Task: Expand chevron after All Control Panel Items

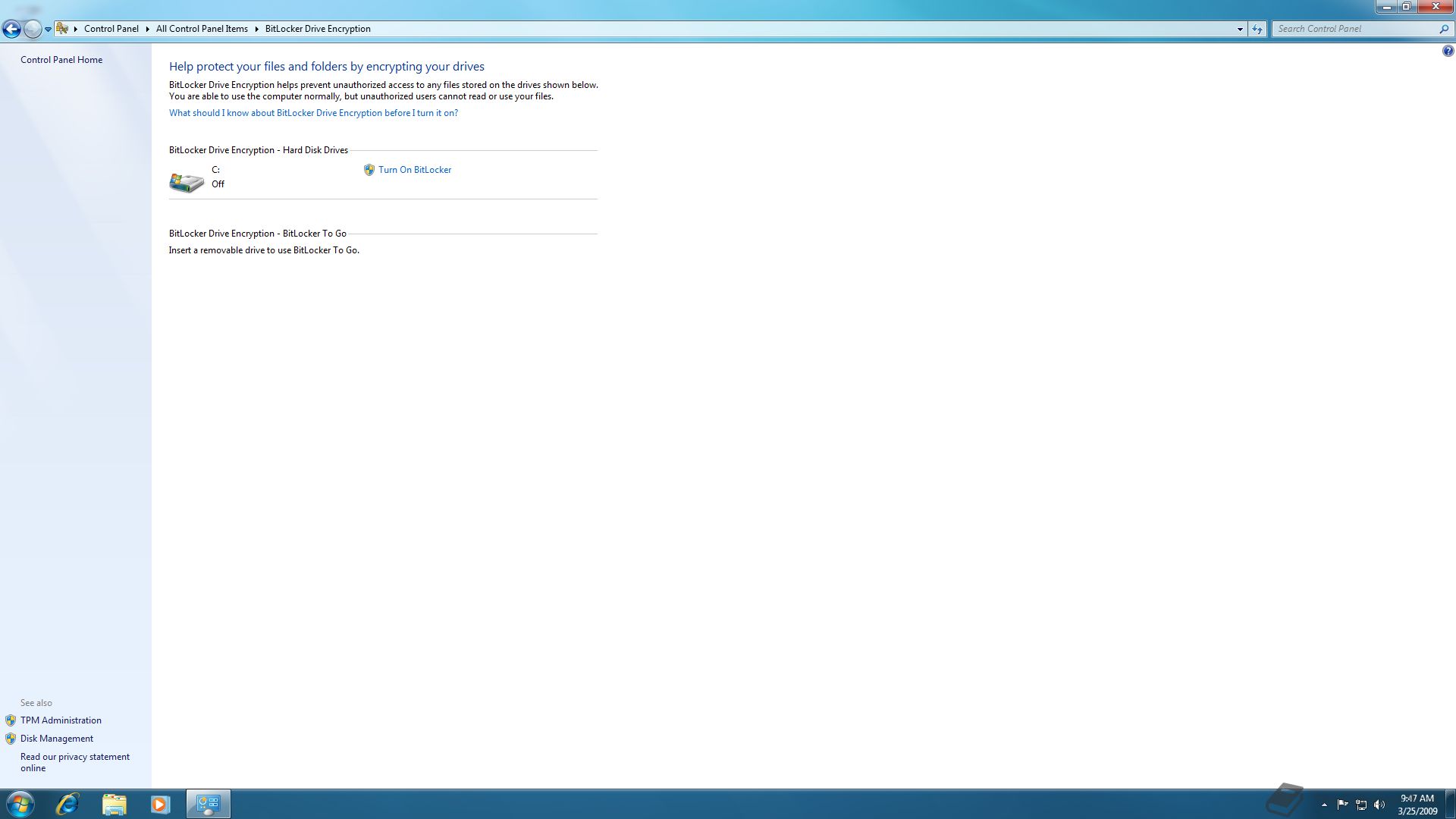Action: click(x=257, y=29)
